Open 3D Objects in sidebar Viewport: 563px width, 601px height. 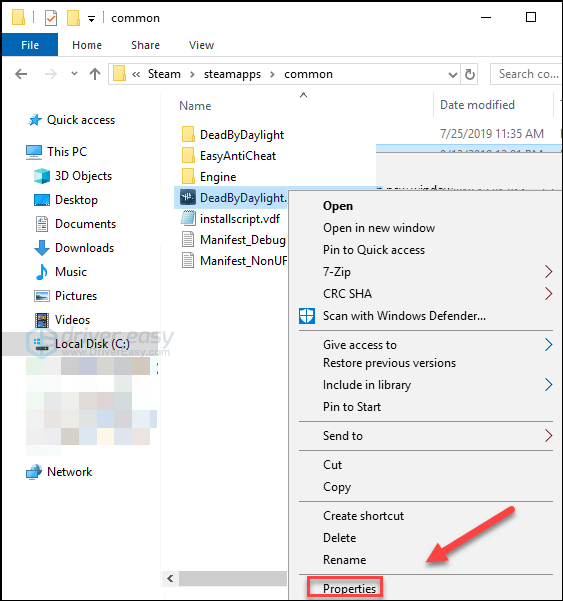point(83,176)
